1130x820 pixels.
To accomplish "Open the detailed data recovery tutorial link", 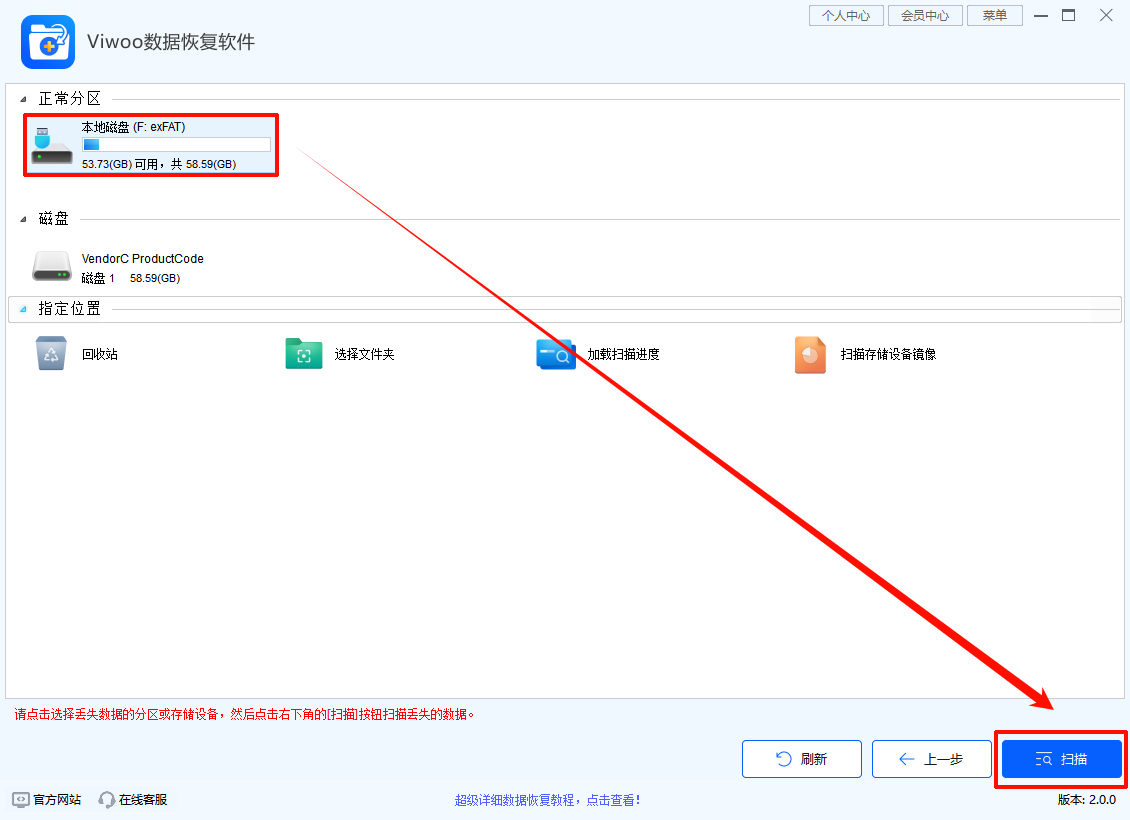I will [x=547, y=800].
